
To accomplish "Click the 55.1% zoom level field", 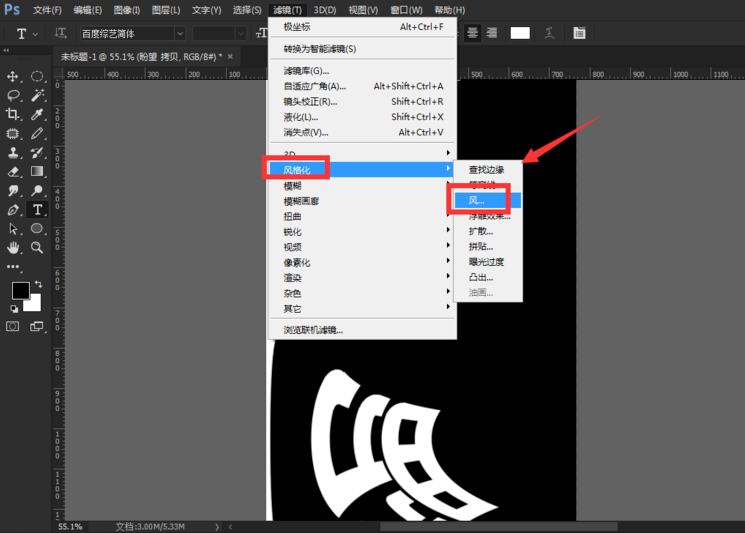I will pos(71,526).
